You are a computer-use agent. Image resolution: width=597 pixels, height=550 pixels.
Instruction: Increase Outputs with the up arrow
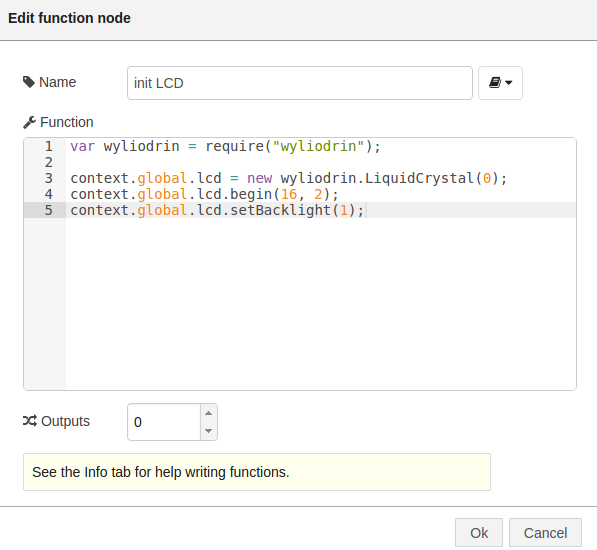208,413
